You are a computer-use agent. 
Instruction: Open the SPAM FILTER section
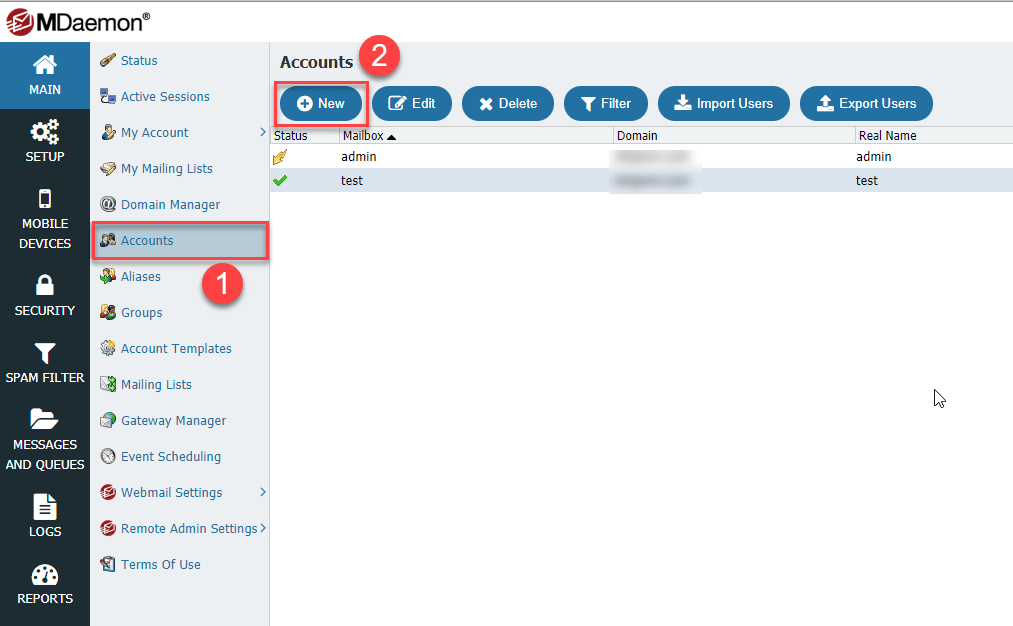click(45, 363)
